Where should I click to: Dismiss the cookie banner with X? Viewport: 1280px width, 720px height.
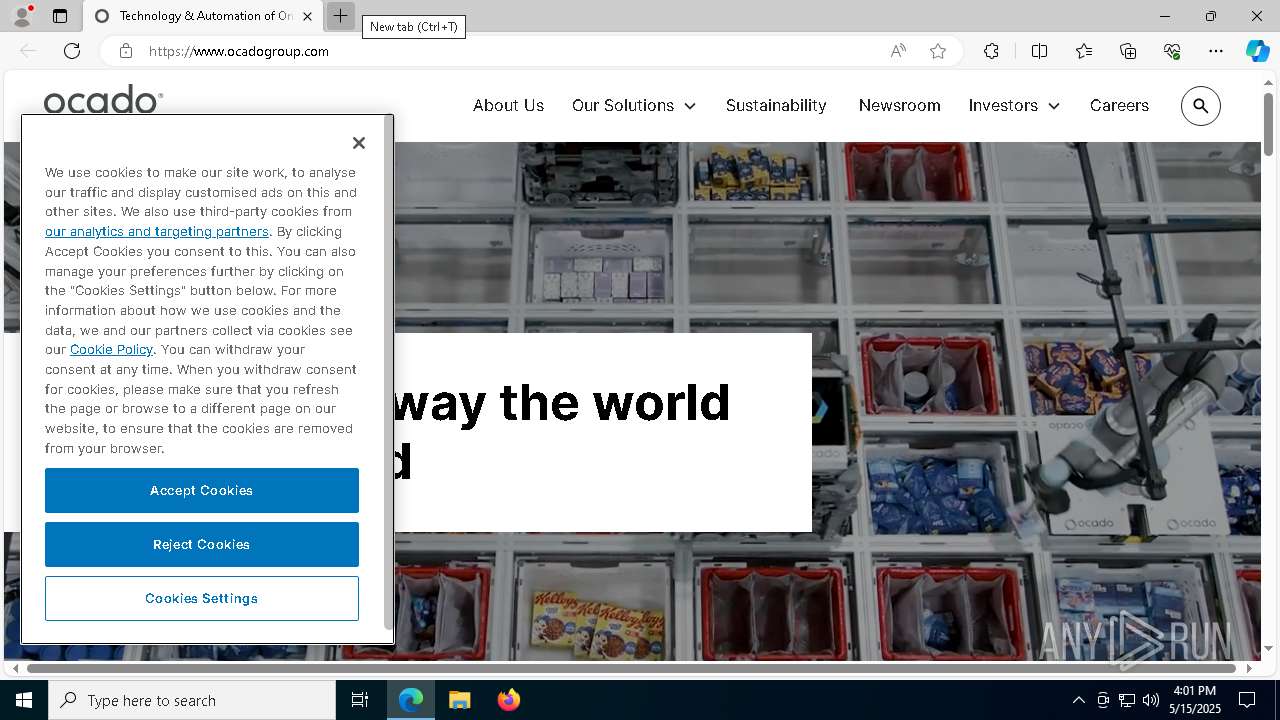click(359, 143)
